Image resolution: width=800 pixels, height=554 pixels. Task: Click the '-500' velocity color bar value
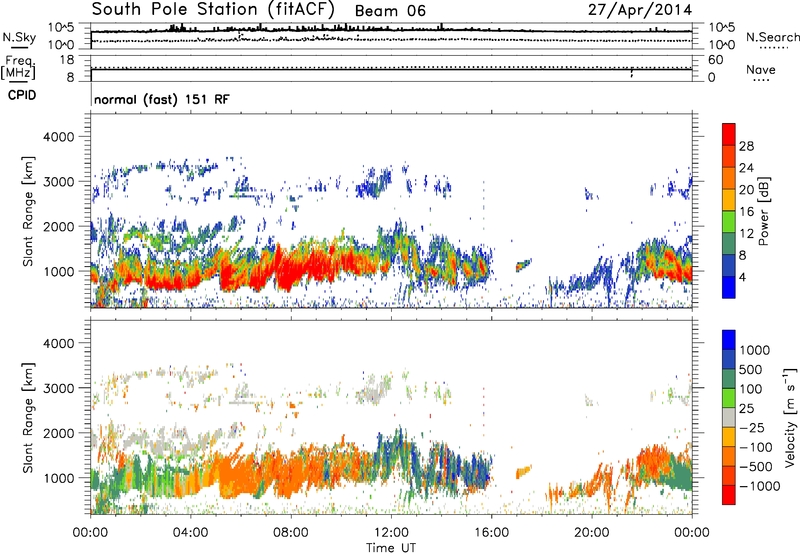click(755, 466)
